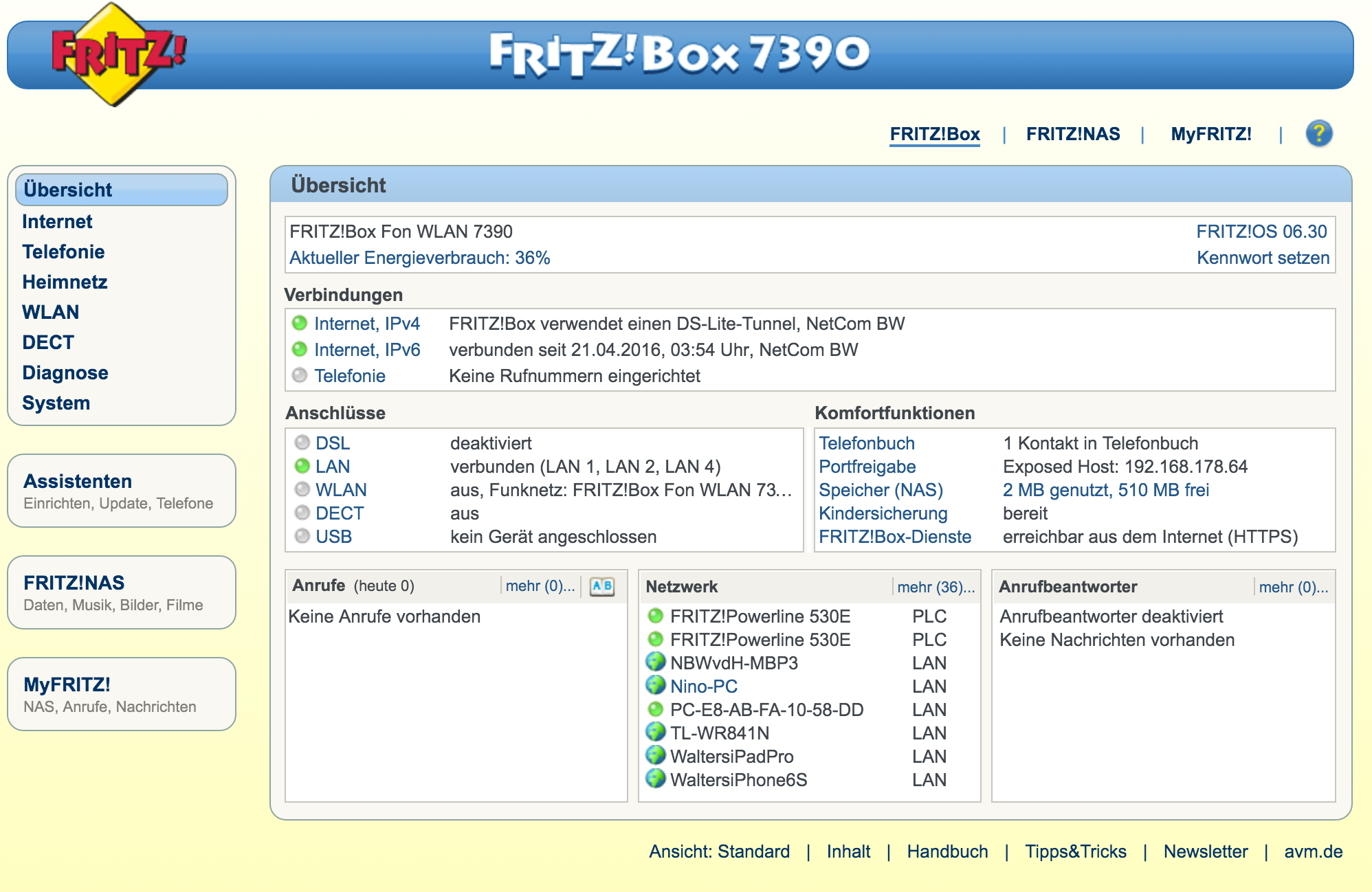The height and width of the screenshot is (892, 1372).
Task: Open Aktueller Energieverbrauch: 36% link
Action: (419, 258)
